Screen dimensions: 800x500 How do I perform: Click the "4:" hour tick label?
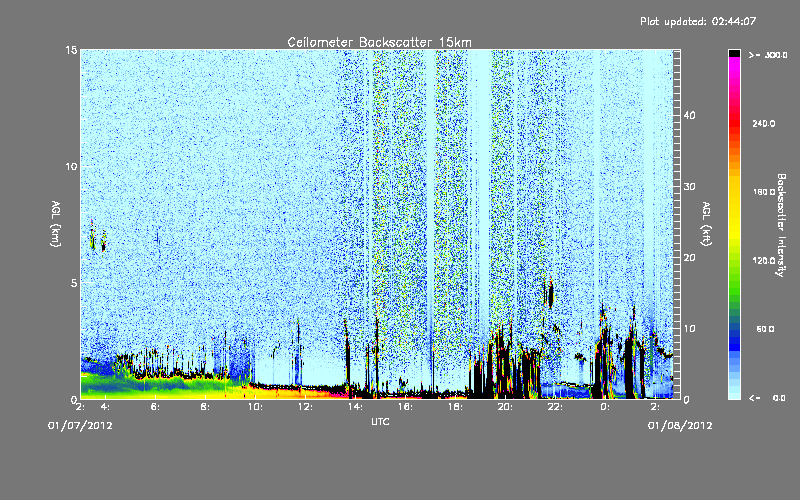105,407
